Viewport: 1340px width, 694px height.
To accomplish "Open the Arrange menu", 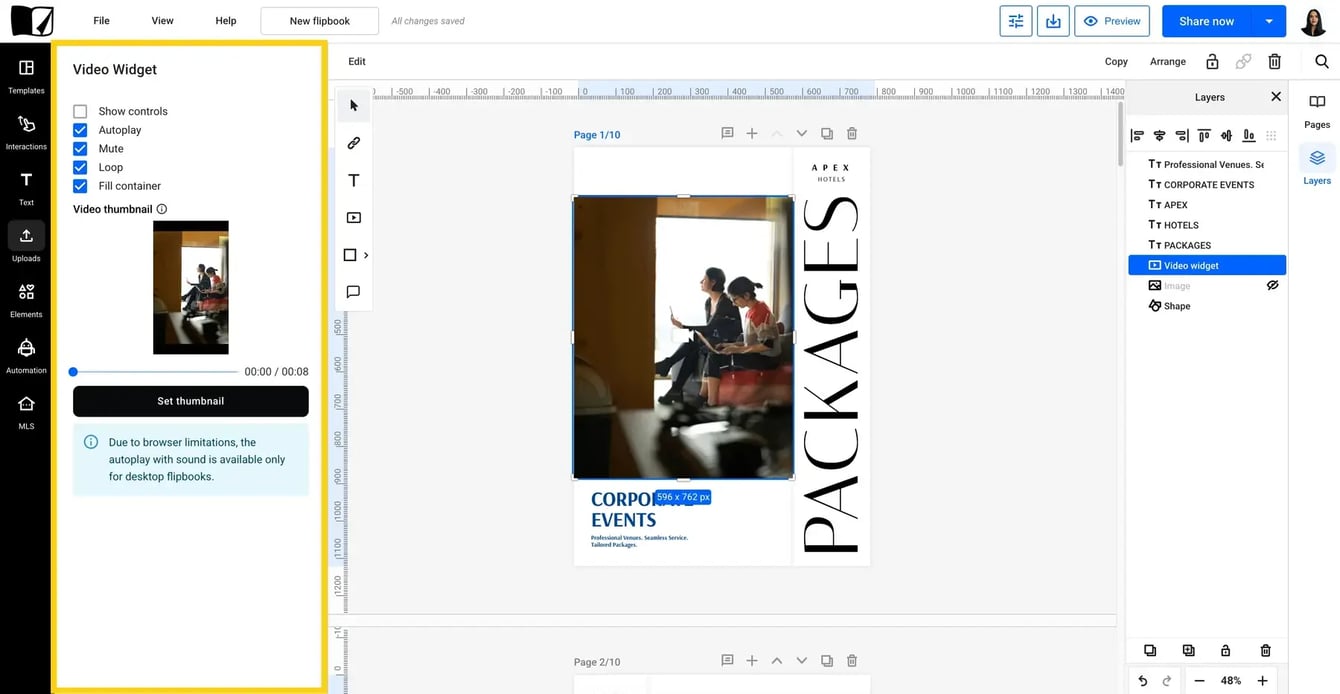I will coord(1168,62).
